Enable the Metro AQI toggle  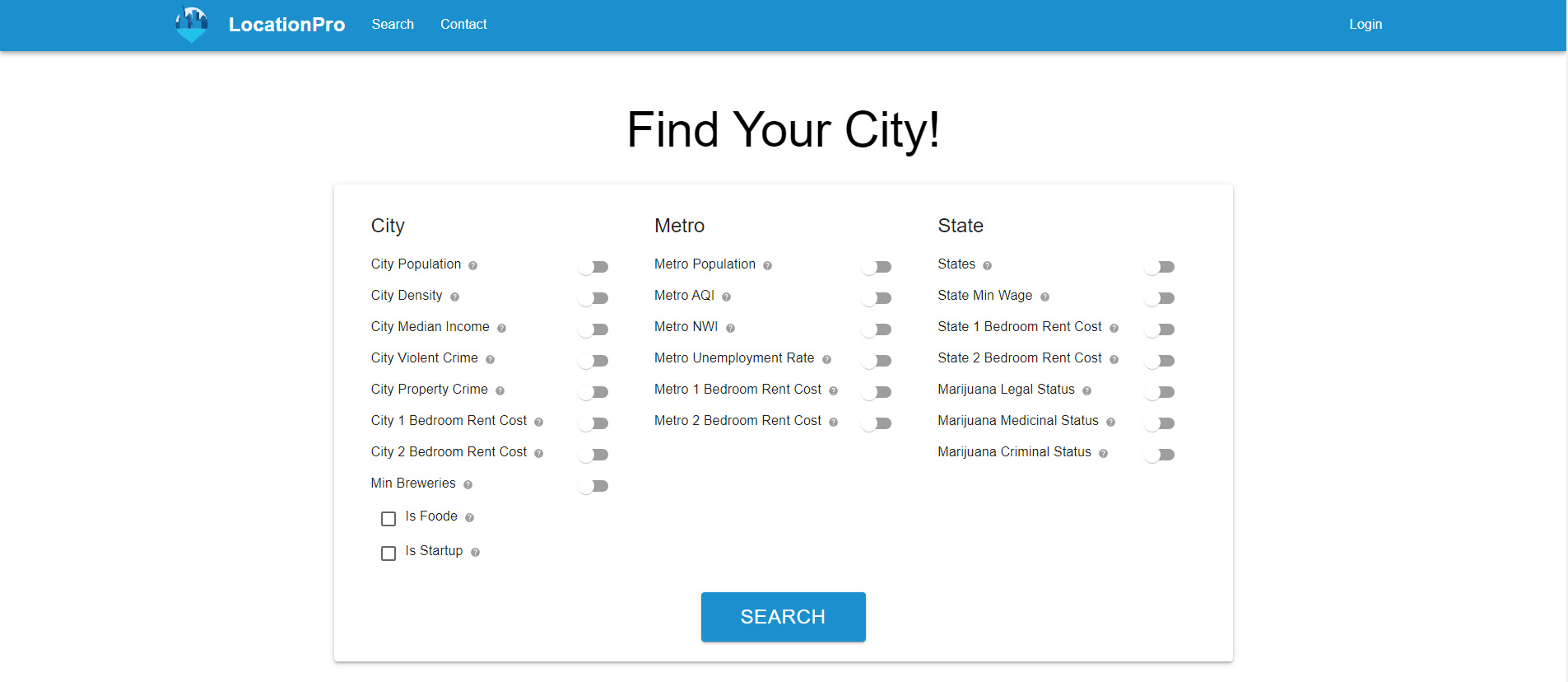click(x=877, y=298)
